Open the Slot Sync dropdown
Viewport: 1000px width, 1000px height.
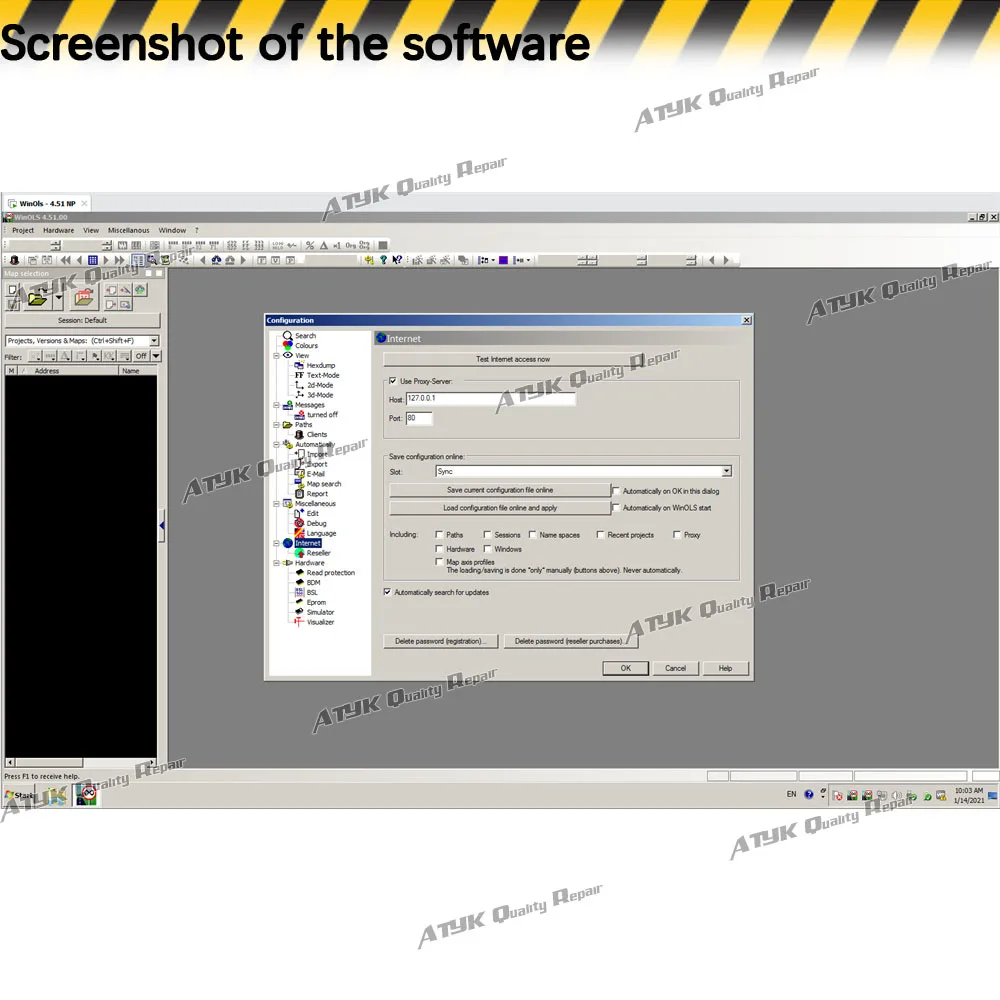pyautogui.click(x=726, y=471)
